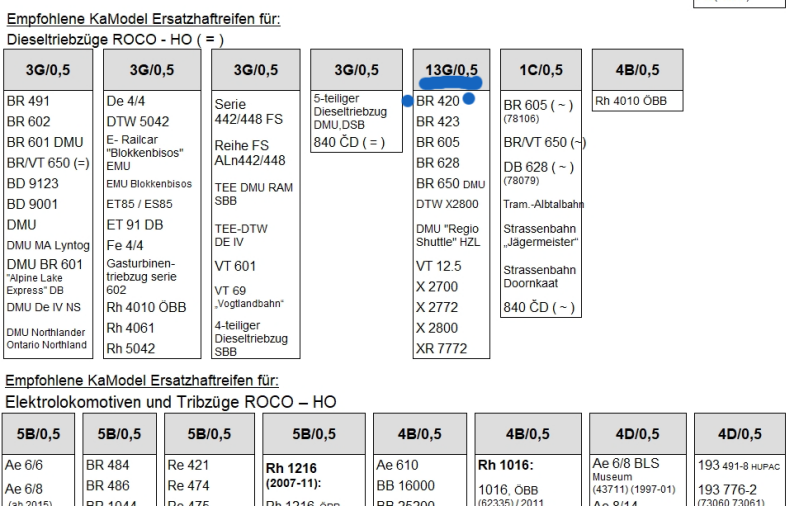
Task: Select the BR 601 DMU entry
Action: pyautogui.click(x=45, y=142)
